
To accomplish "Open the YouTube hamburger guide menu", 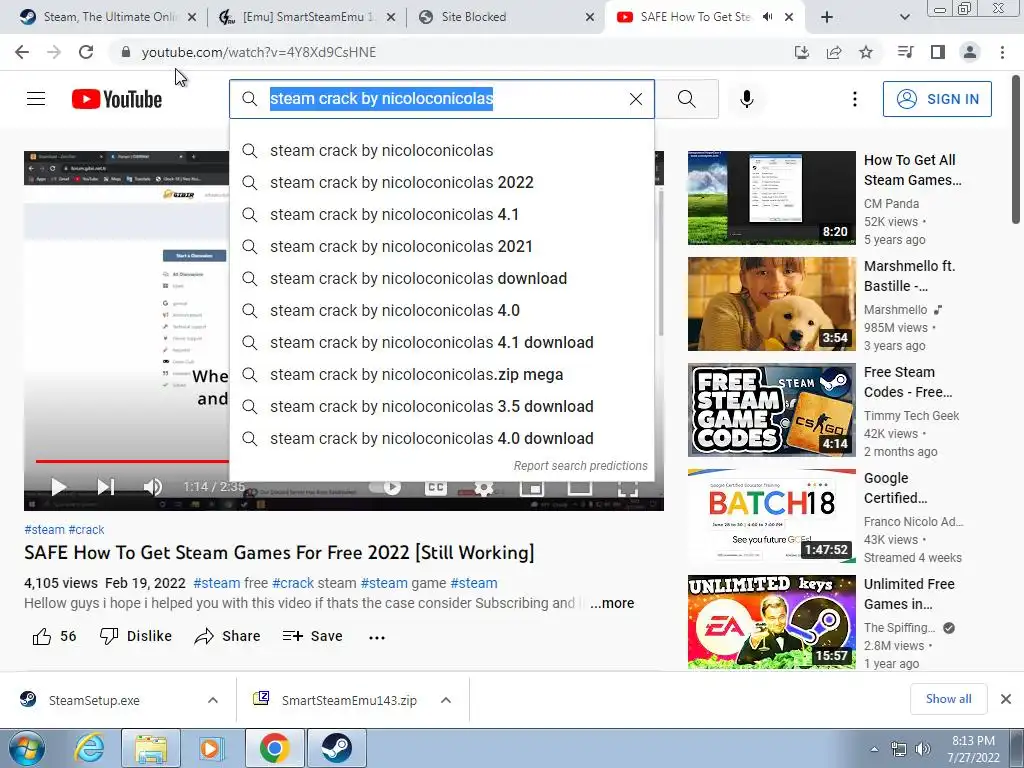I will point(36,99).
